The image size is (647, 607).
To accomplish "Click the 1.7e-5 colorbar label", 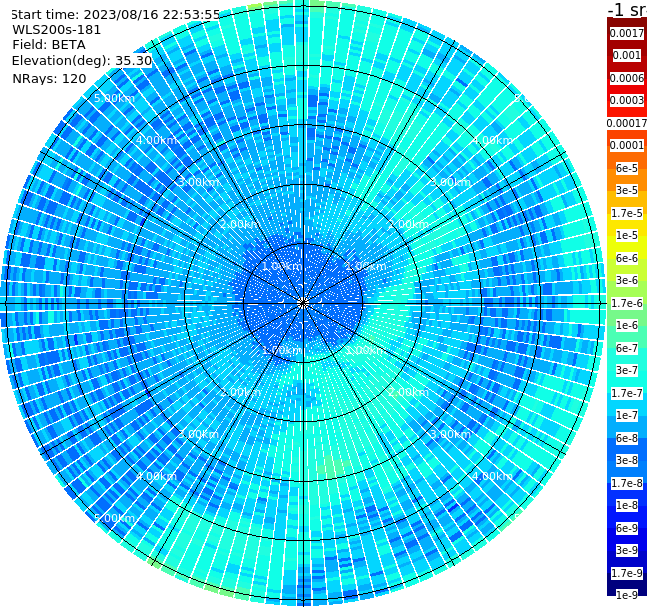I will [627, 213].
